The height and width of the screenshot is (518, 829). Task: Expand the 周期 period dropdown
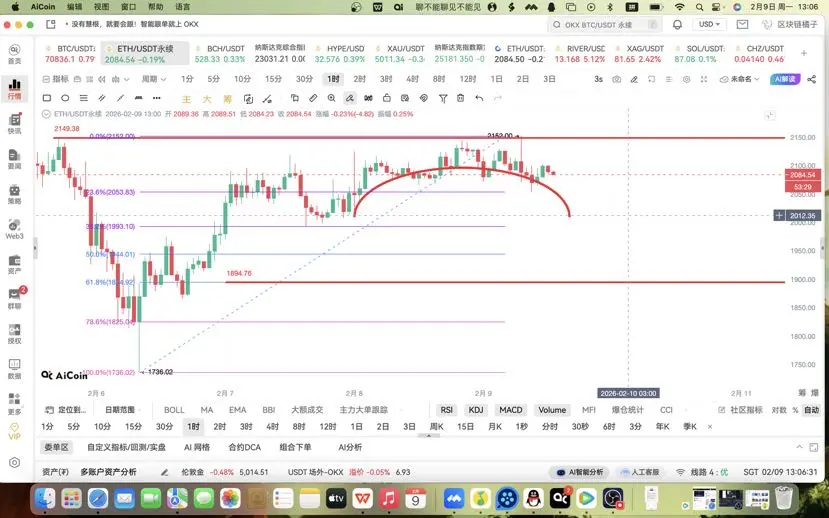point(153,79)
